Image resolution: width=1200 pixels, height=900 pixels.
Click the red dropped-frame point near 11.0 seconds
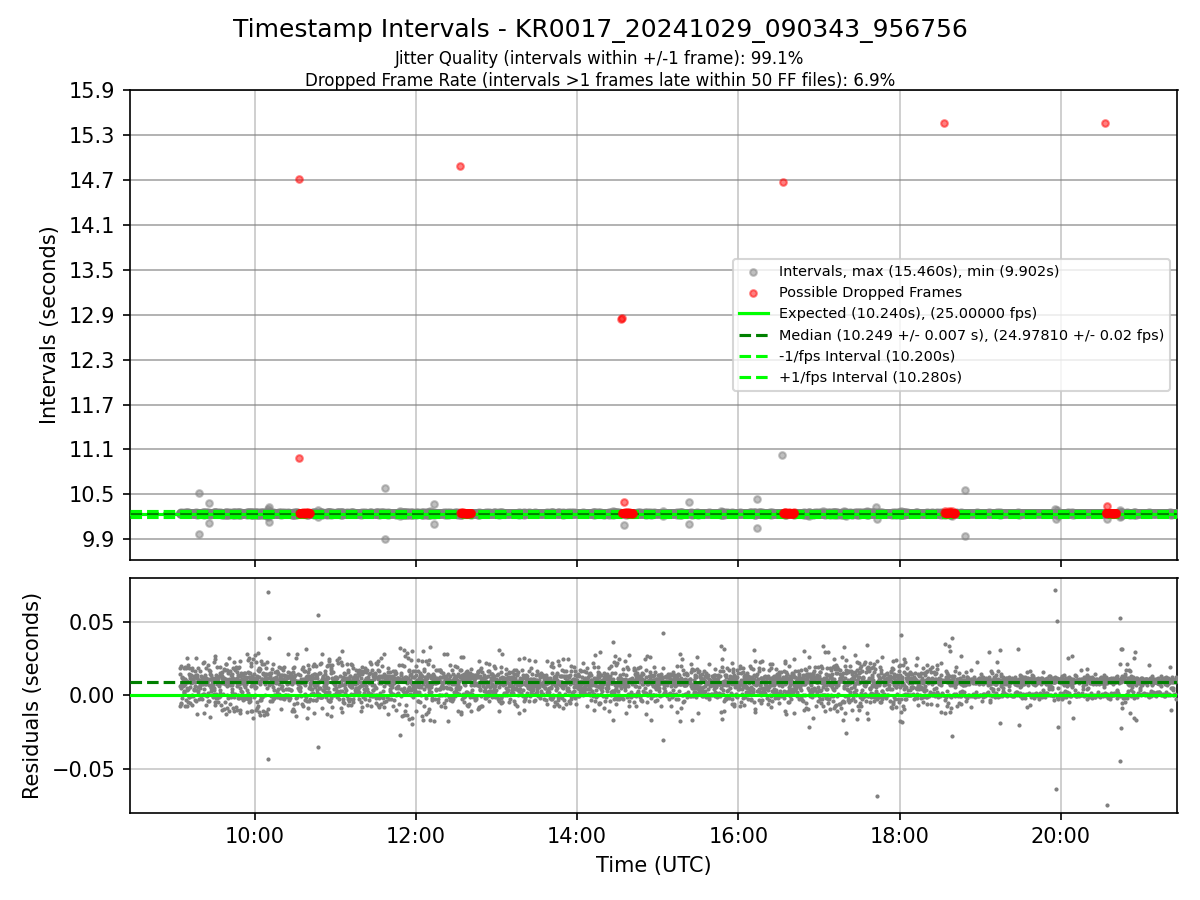tap(299, 458)
